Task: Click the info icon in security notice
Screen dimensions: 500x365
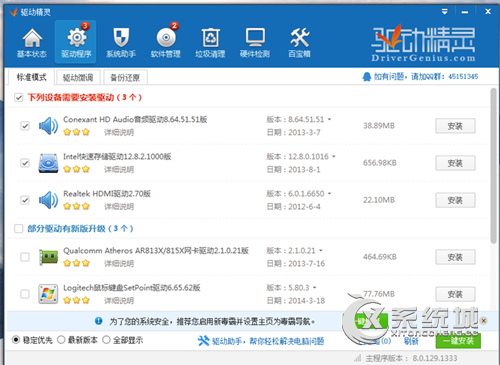Action: coord(99,321)
